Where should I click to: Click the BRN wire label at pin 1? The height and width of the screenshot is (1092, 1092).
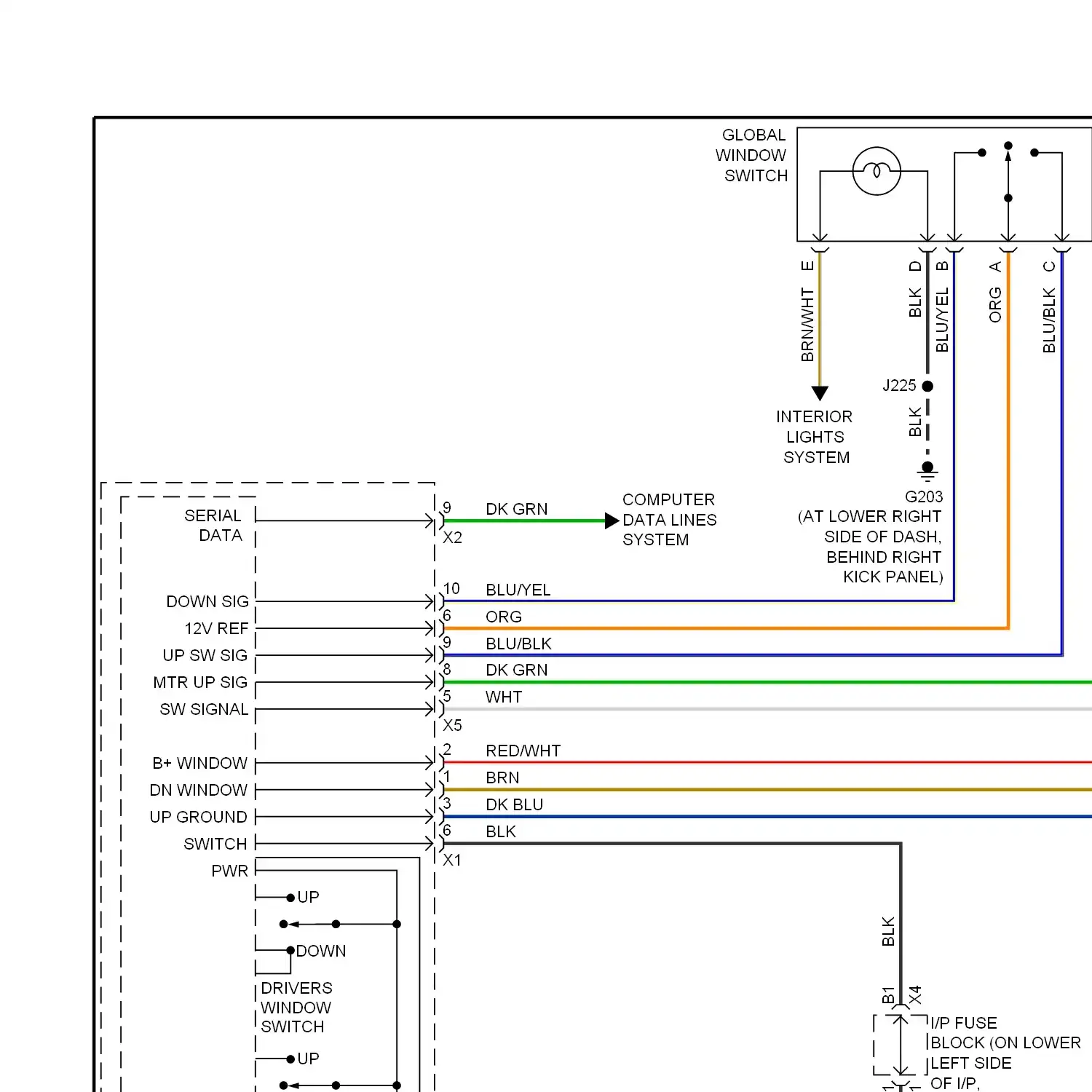pyautogui.click(x=502, y=778)
